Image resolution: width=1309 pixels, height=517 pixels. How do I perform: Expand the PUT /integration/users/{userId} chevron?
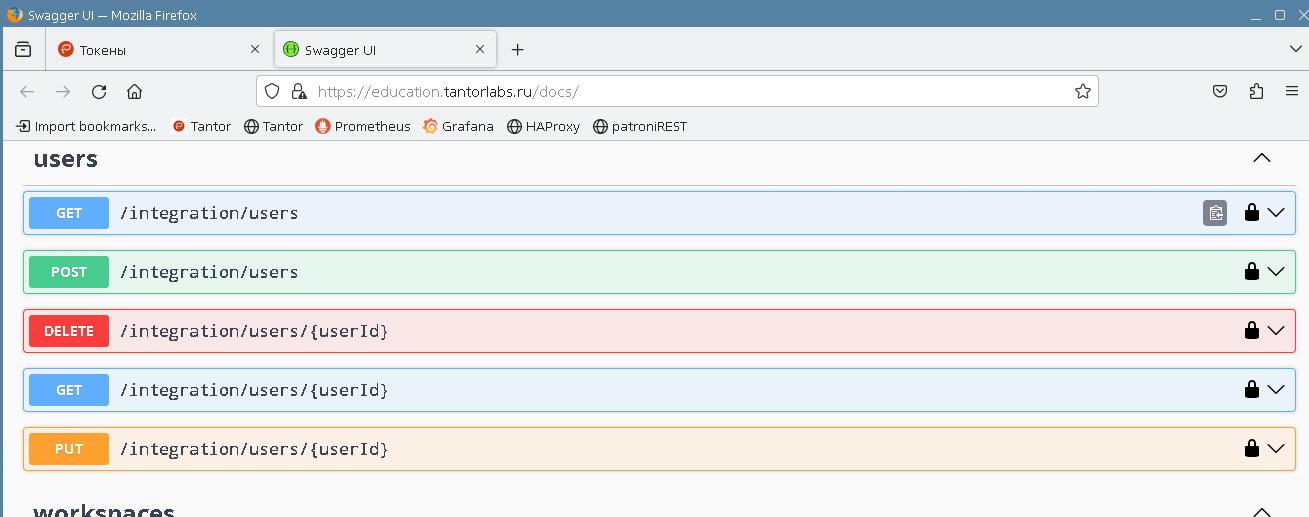(x=1276, y=449)
